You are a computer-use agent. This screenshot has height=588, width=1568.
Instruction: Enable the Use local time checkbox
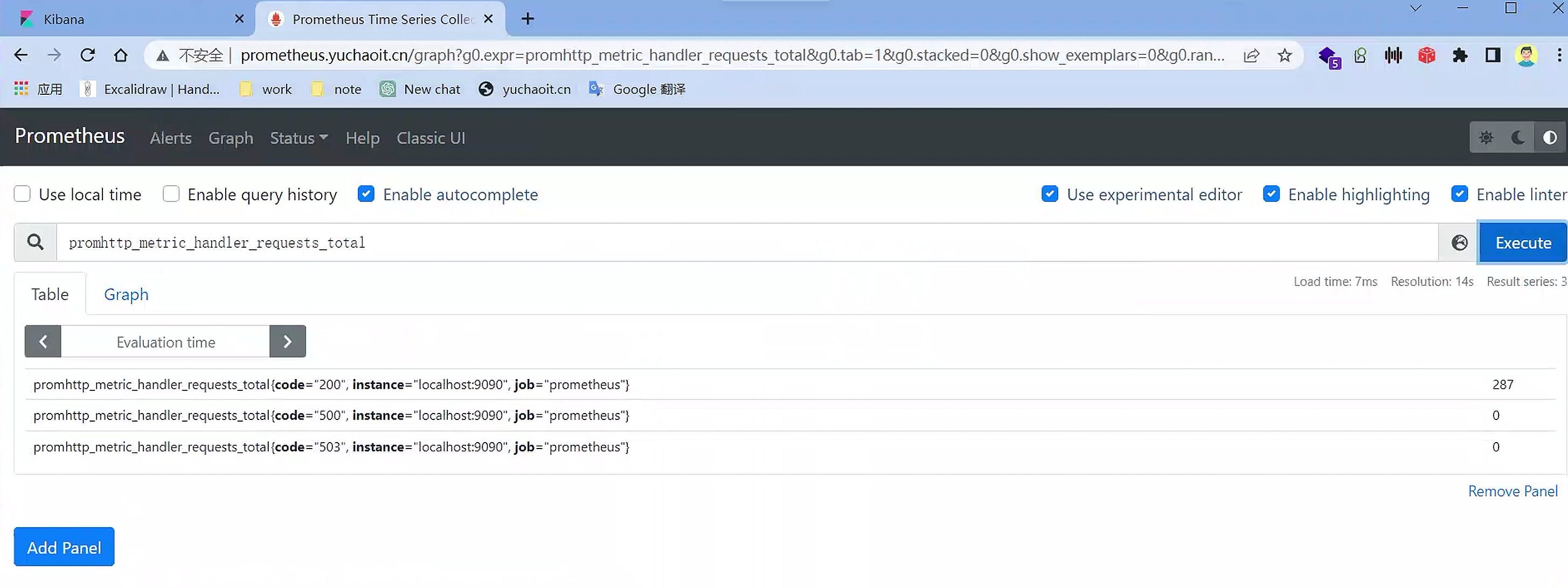coord(23,194)
